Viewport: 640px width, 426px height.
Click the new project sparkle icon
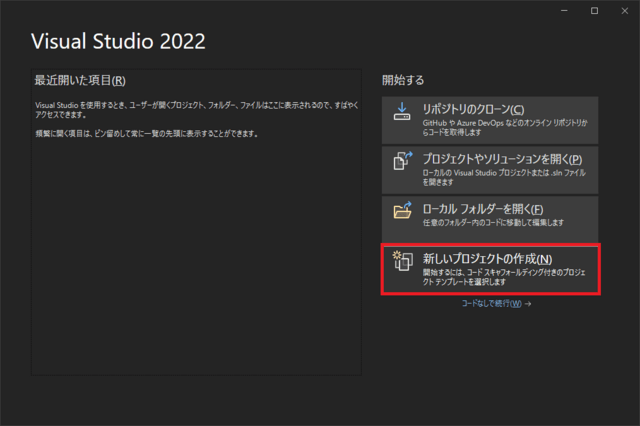[402, 263]
